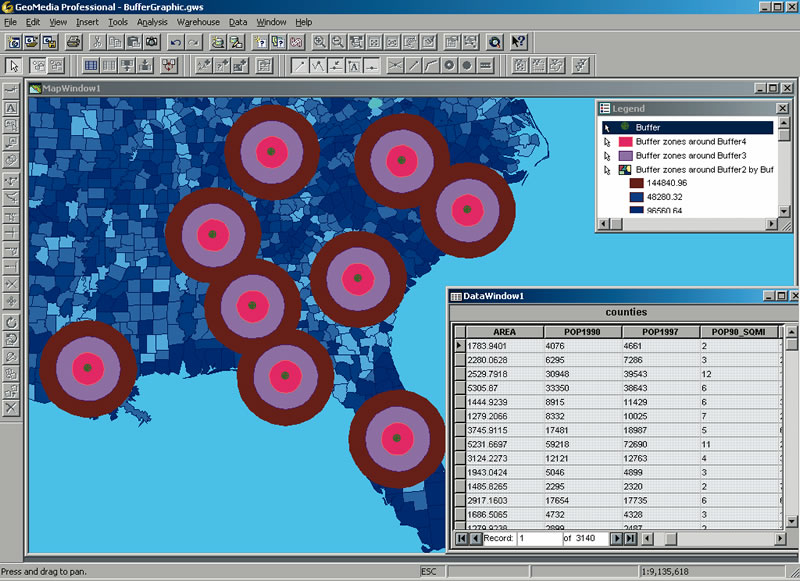800x581 pixels.
Task: Select the Insert Text tool in left toolbar
Action: (x=11, y=108)
